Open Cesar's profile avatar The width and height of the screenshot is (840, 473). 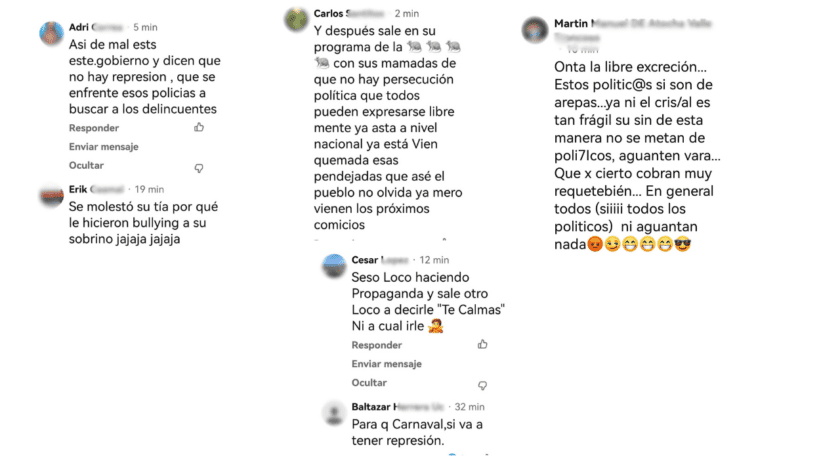(x=334, y=266)
